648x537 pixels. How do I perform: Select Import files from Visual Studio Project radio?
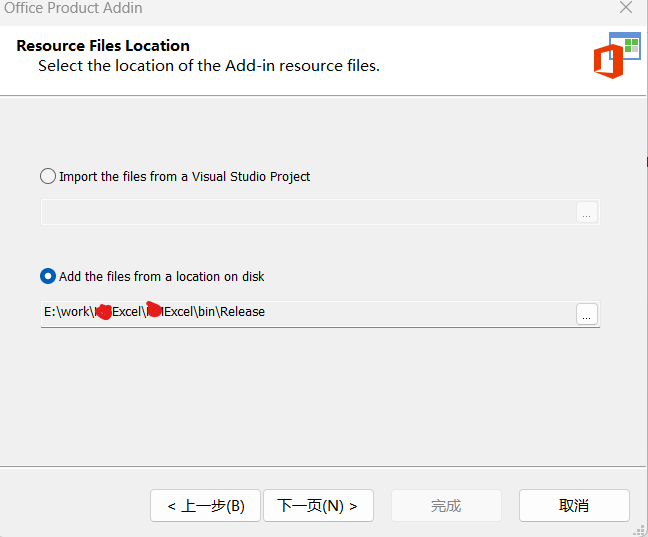(48, 176)
